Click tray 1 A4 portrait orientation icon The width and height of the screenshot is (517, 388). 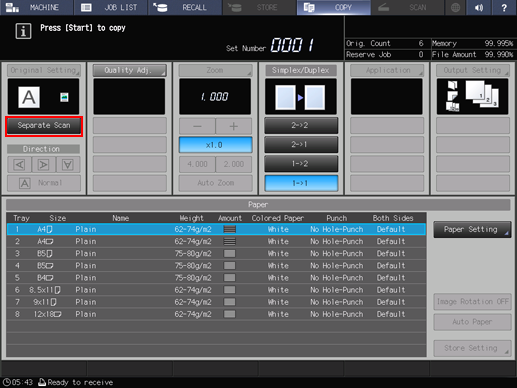pyautogui.click(x=50, y=229)
